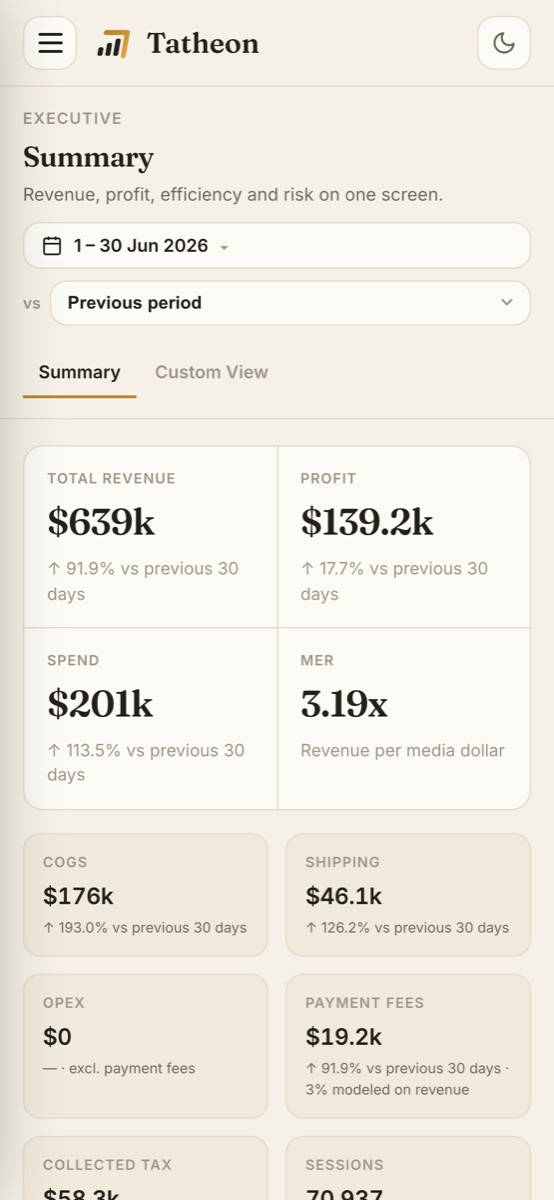Select the Sessions tile
The height and width of the screenshot is (1200, 554).
point(408,1168)
